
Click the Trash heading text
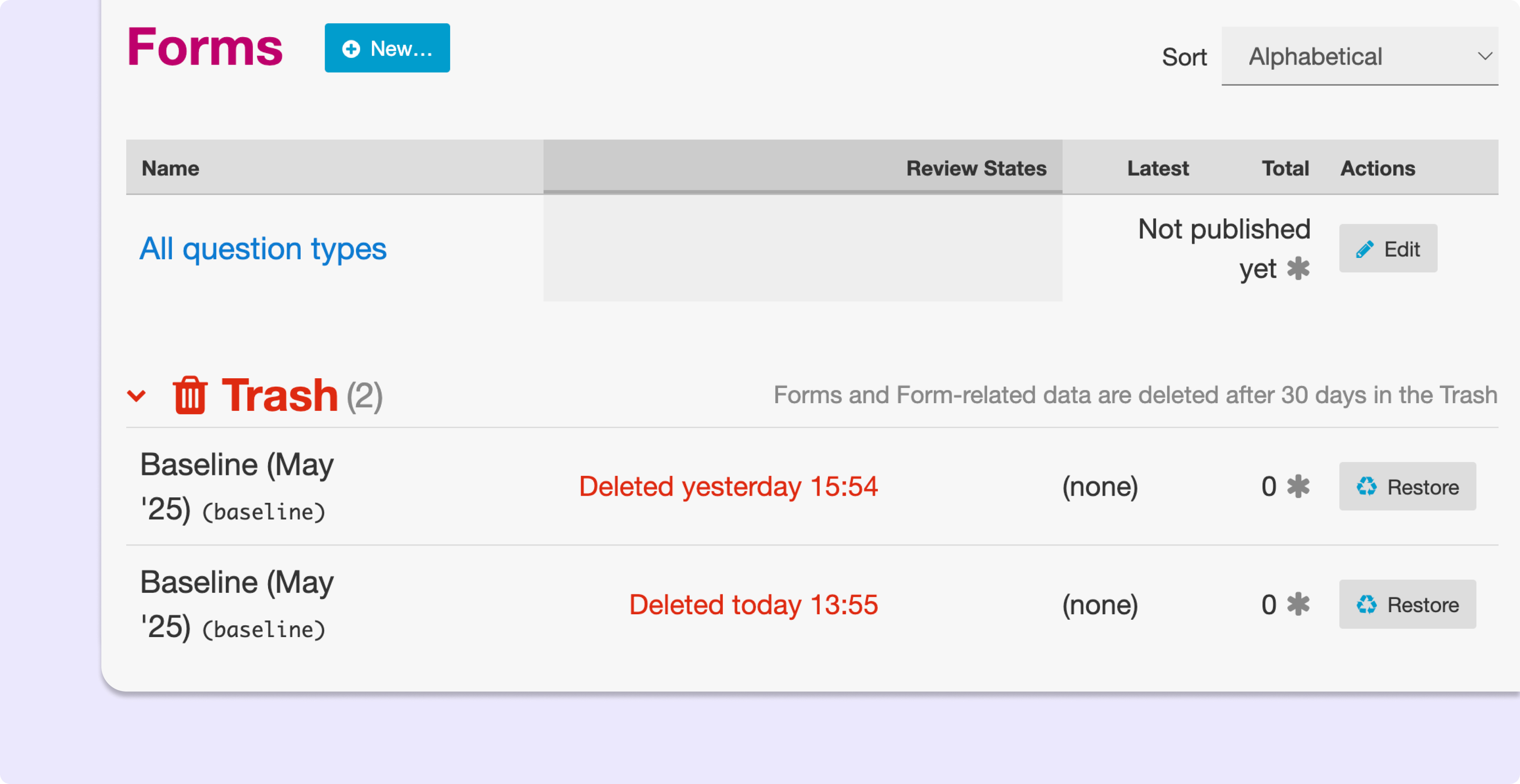[x=280, y=395]
